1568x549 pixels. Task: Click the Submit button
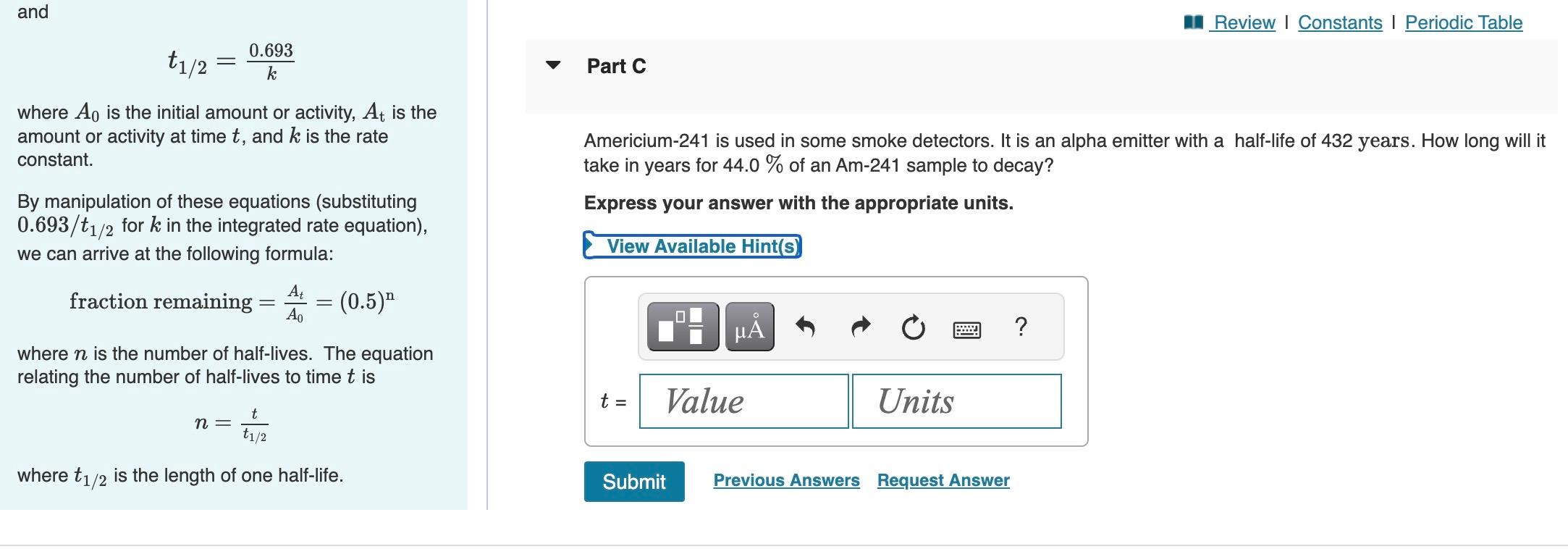(x=633, y=481)
